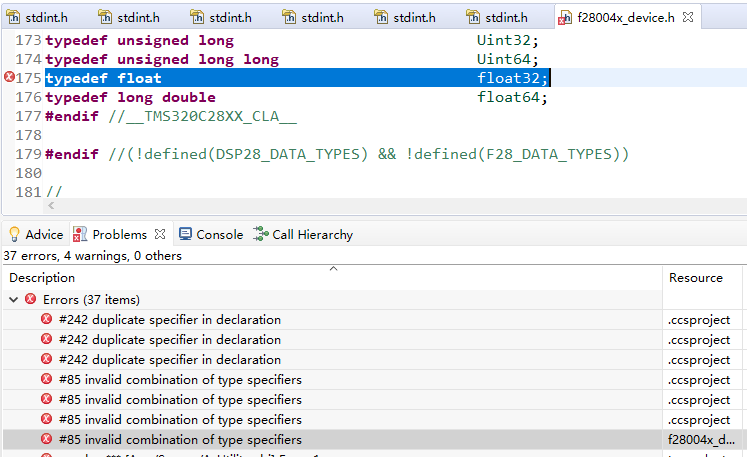Screen dimensions: 747x457
Task: Click the Problems view icon
Action: pos(81,234)
